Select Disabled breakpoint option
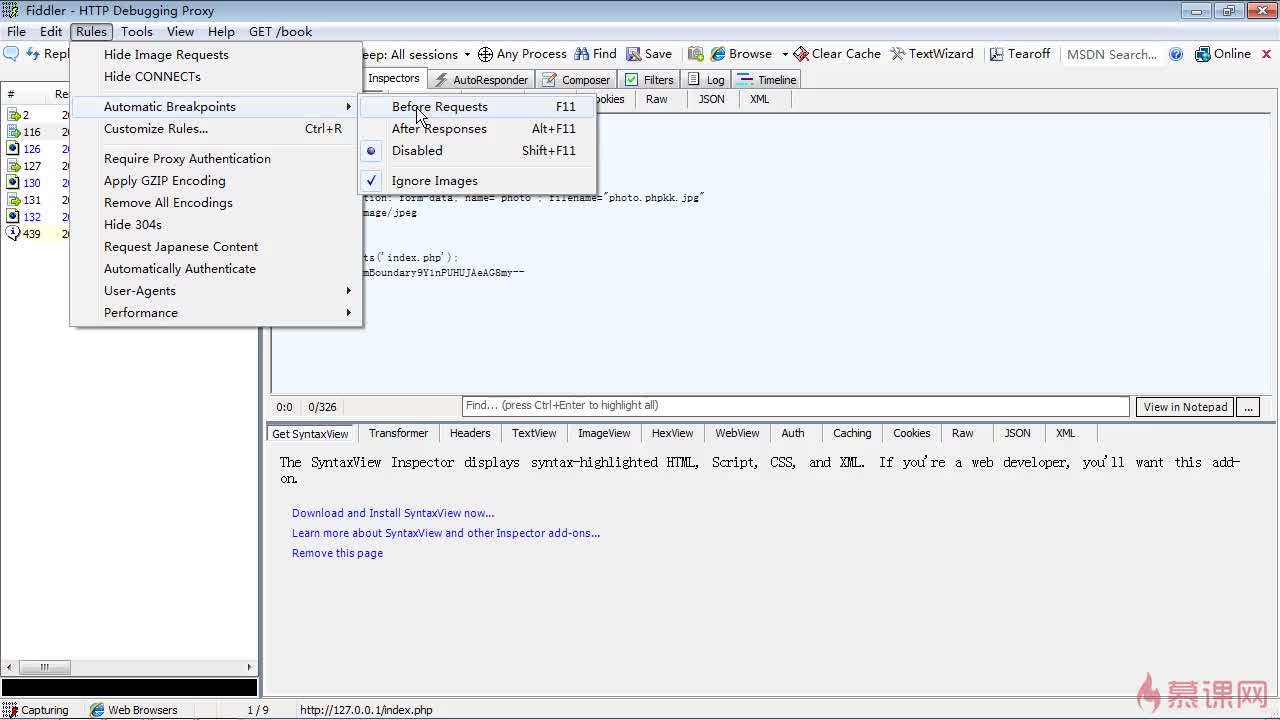 (x=478, y=150)
